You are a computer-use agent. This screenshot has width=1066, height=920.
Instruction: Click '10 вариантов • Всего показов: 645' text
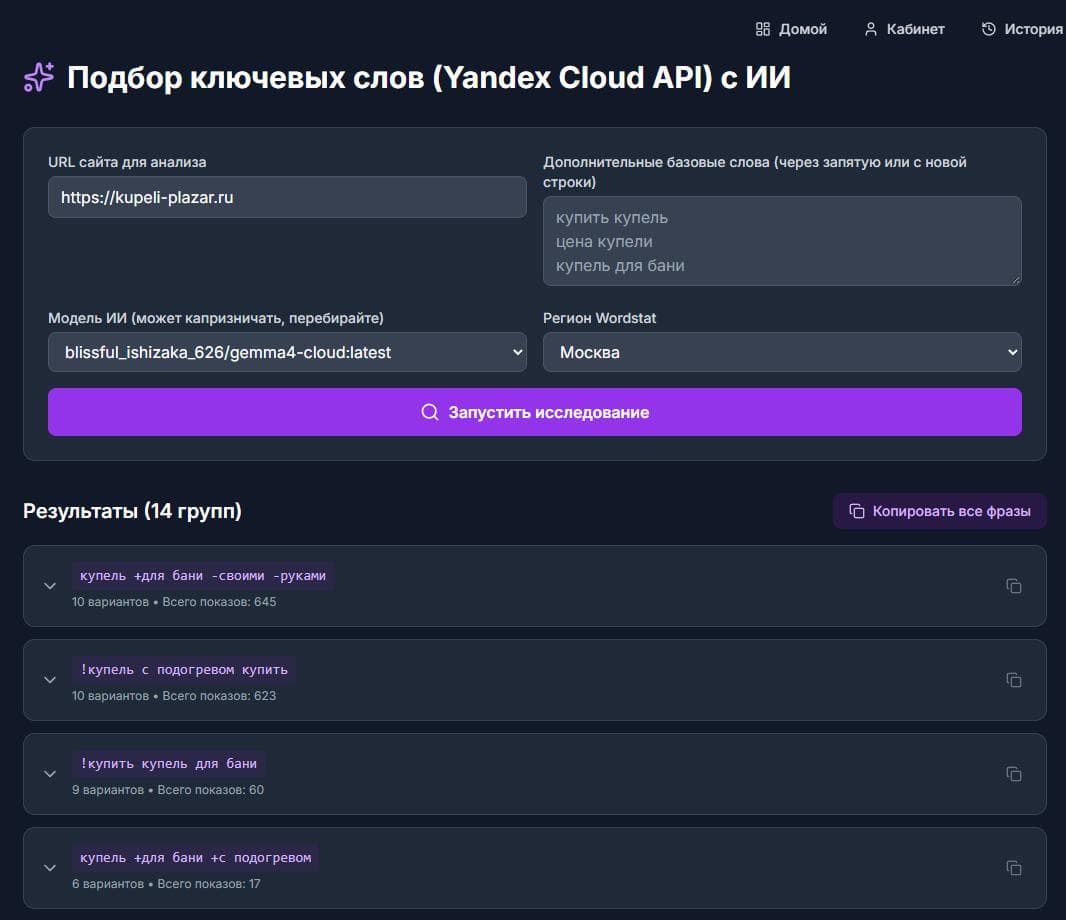[x=174, y=602]
